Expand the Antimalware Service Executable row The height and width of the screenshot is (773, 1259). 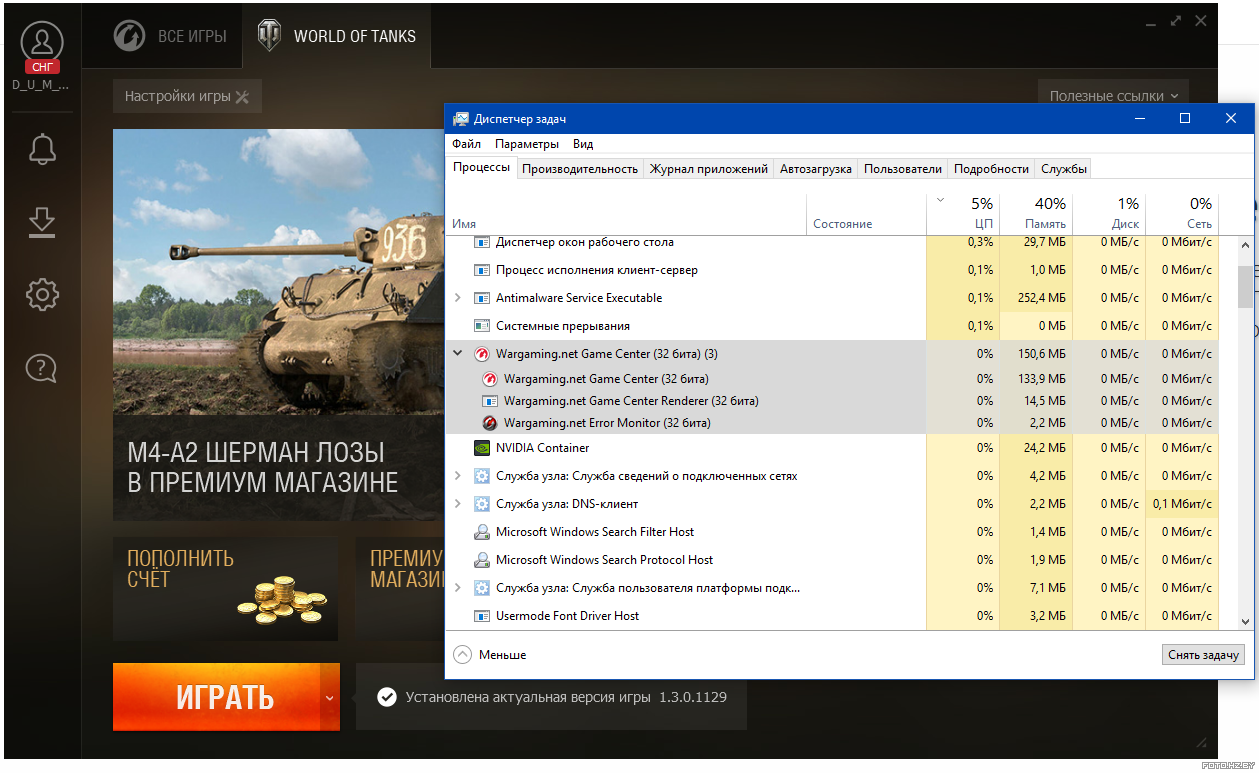[x=458, y=298]
